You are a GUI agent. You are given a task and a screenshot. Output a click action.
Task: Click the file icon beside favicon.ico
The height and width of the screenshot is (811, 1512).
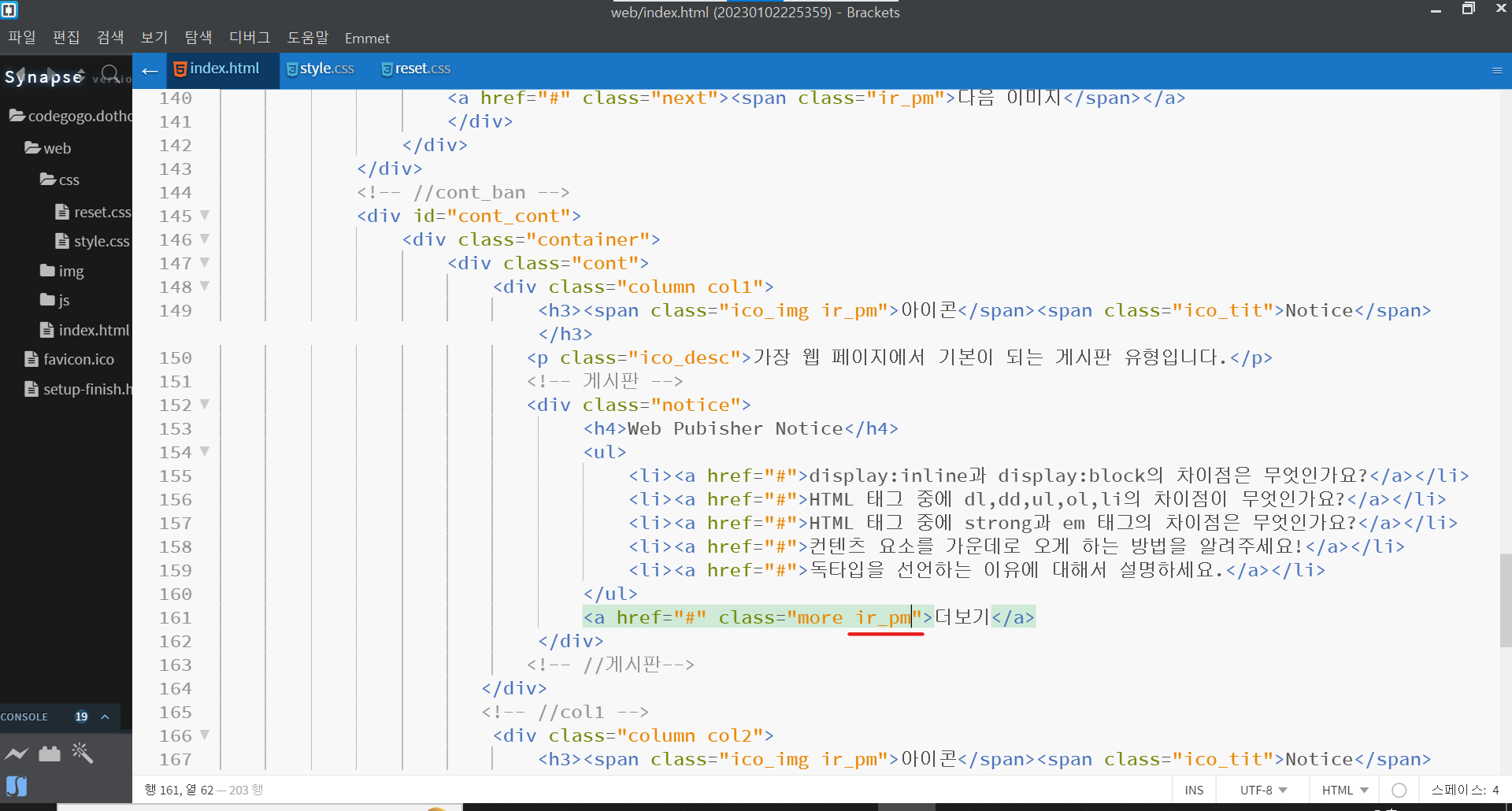point(31,359)
